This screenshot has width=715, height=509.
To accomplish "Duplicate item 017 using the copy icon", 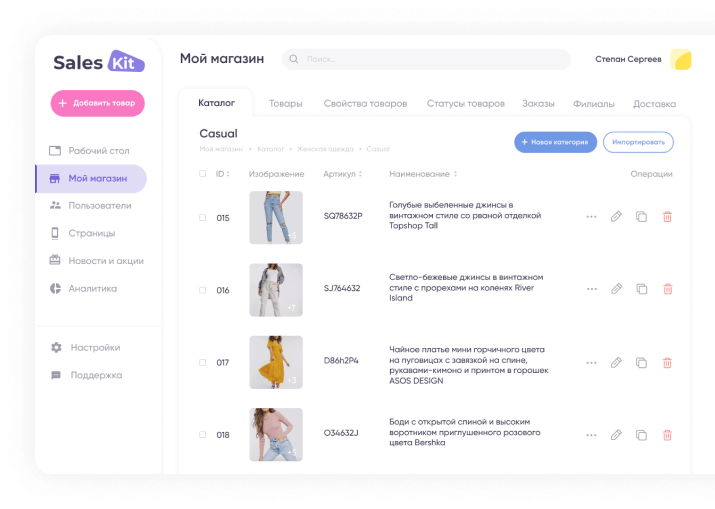I will coord(642,363).
